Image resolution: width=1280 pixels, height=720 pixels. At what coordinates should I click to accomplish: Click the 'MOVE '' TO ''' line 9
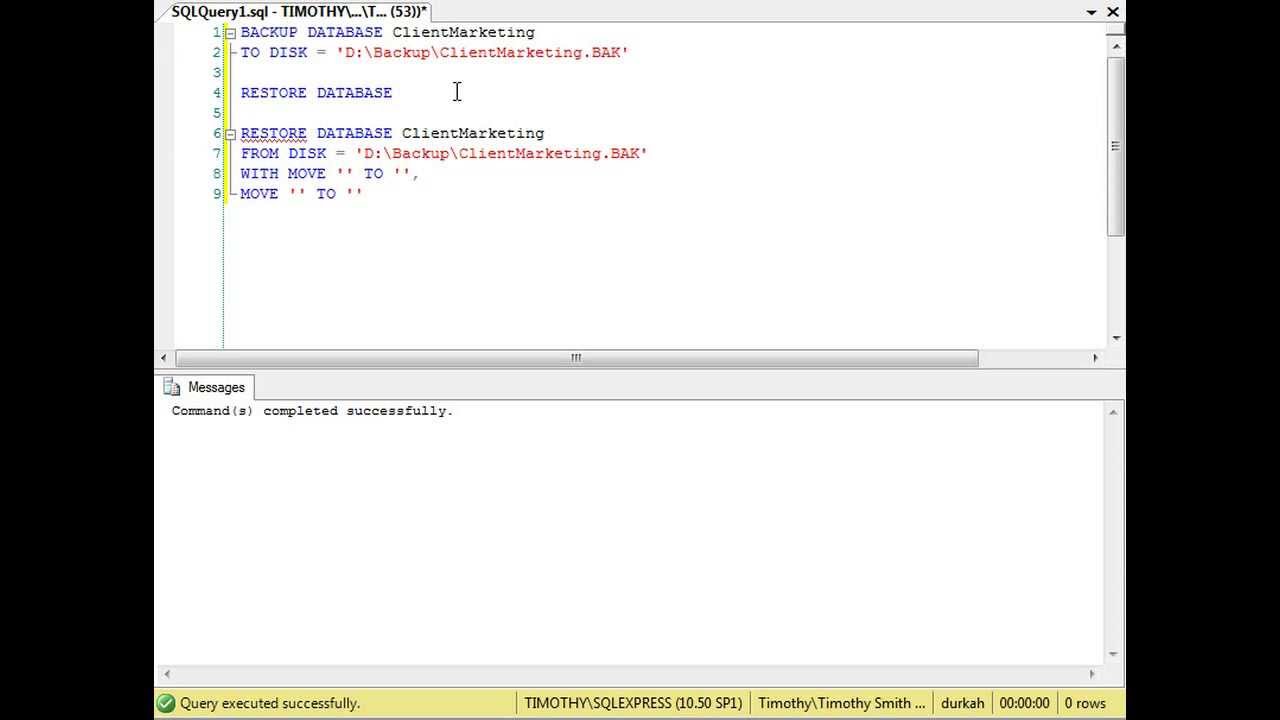point(301,194)
